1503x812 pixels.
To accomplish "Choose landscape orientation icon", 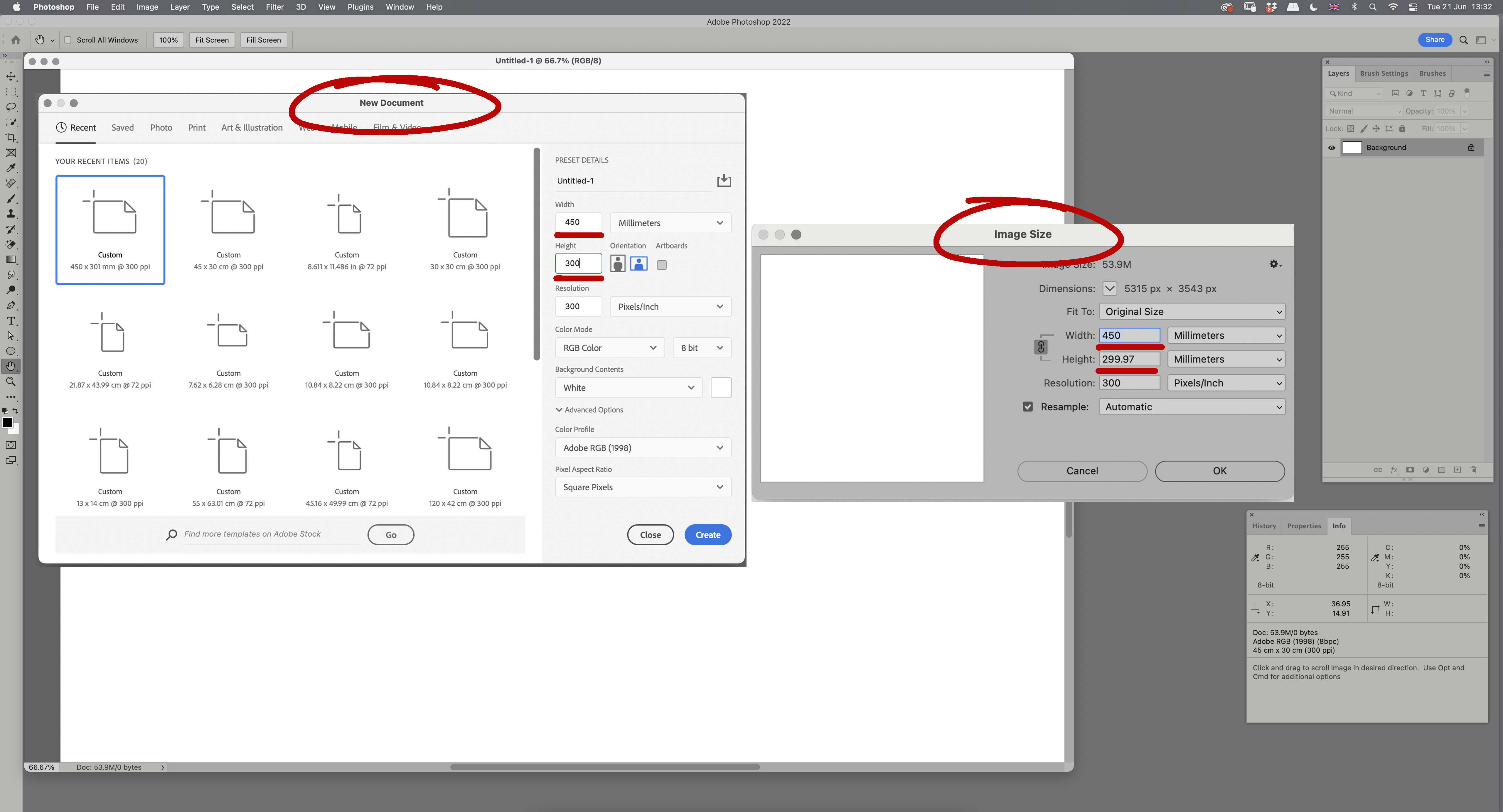I will point(639,264).
